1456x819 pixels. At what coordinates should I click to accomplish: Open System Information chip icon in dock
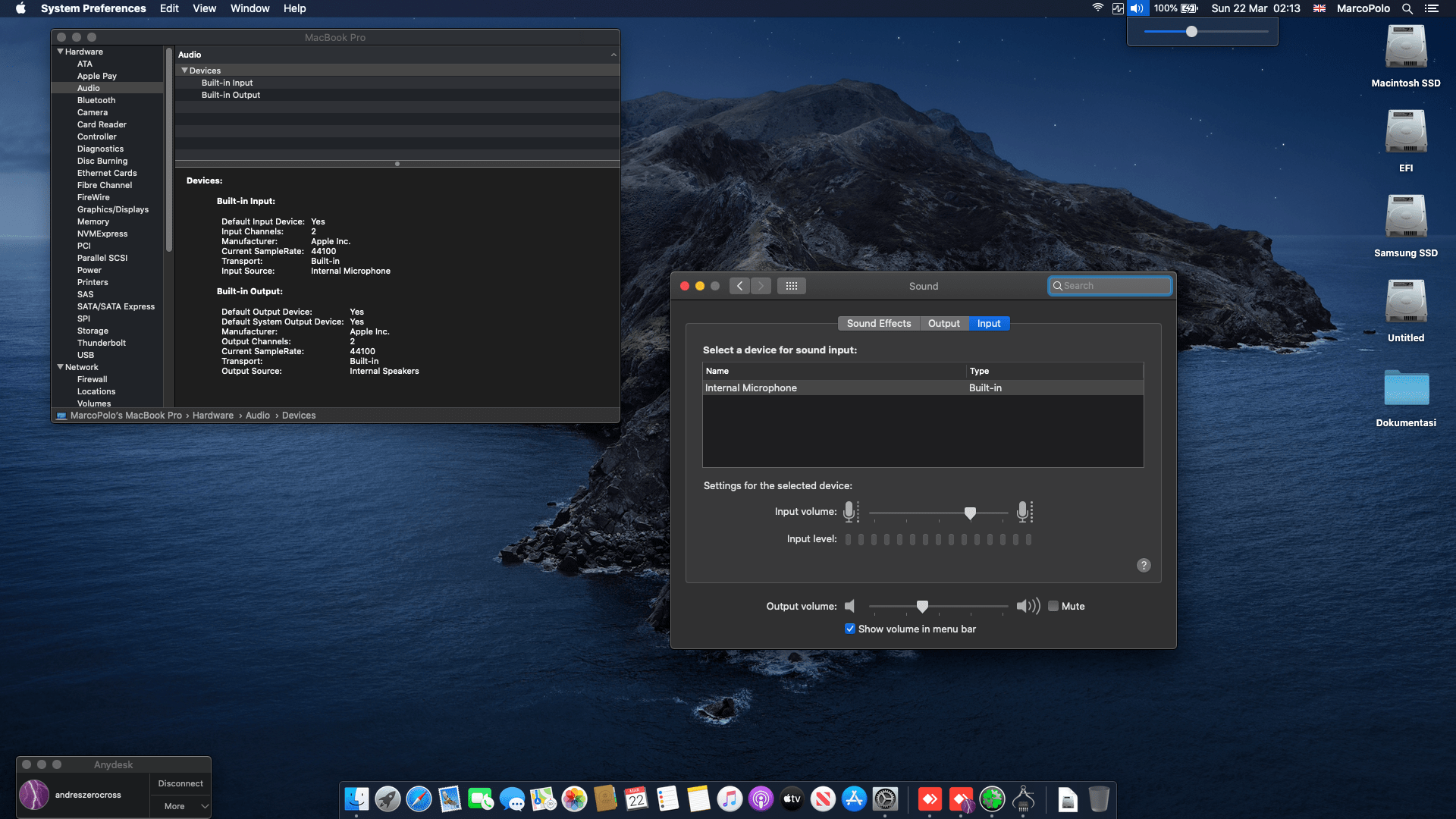tap(1024, 799)
